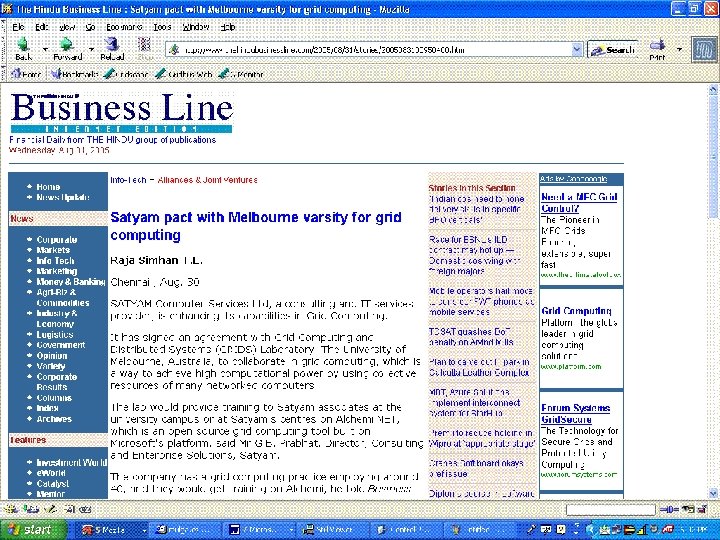Open News Update sidebar link
Image resolution: width=720 pixels, height=540 pixels.
[63, 197]
